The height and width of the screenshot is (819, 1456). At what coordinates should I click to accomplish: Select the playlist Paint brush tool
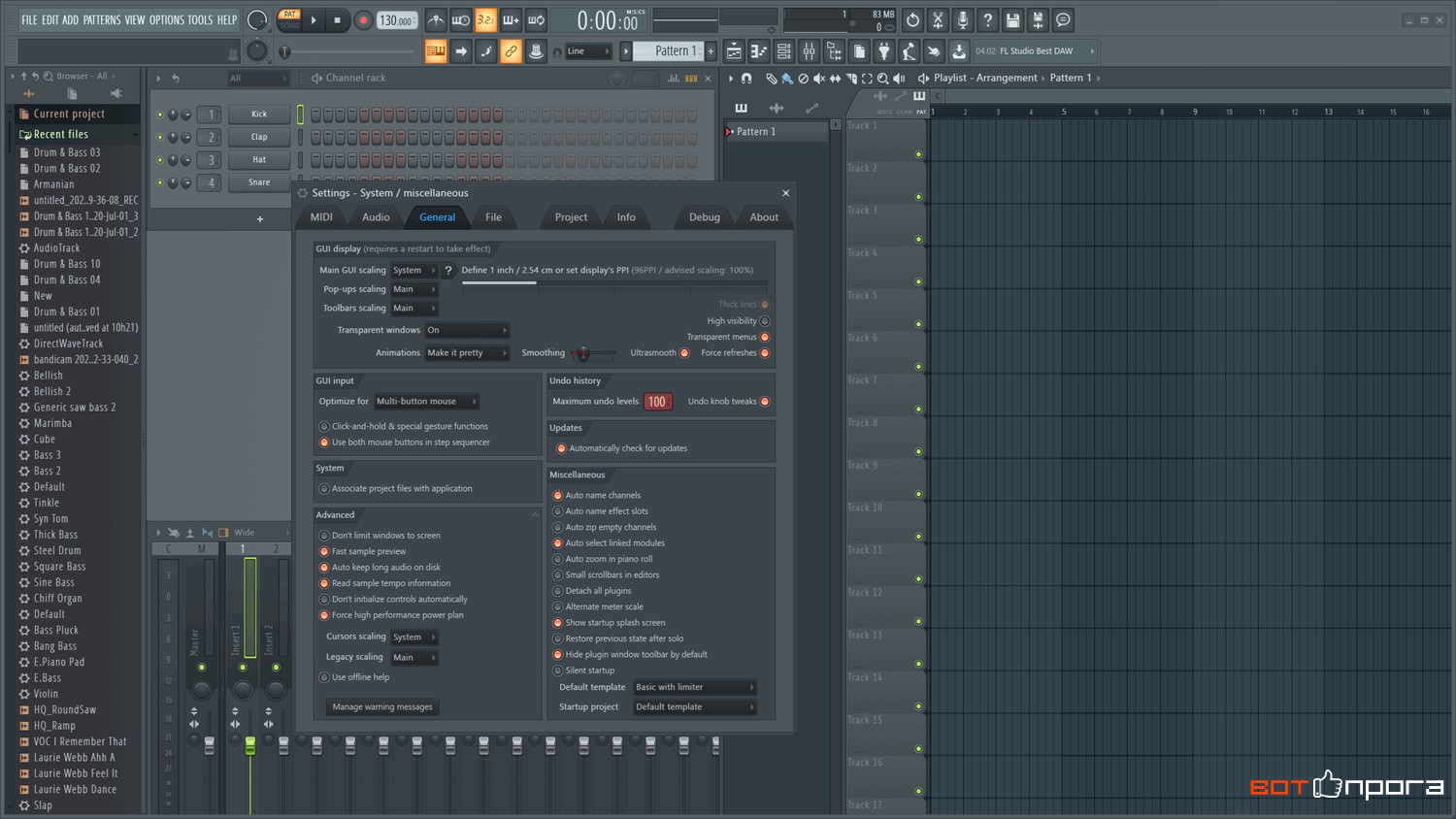[x=787, y=78]
